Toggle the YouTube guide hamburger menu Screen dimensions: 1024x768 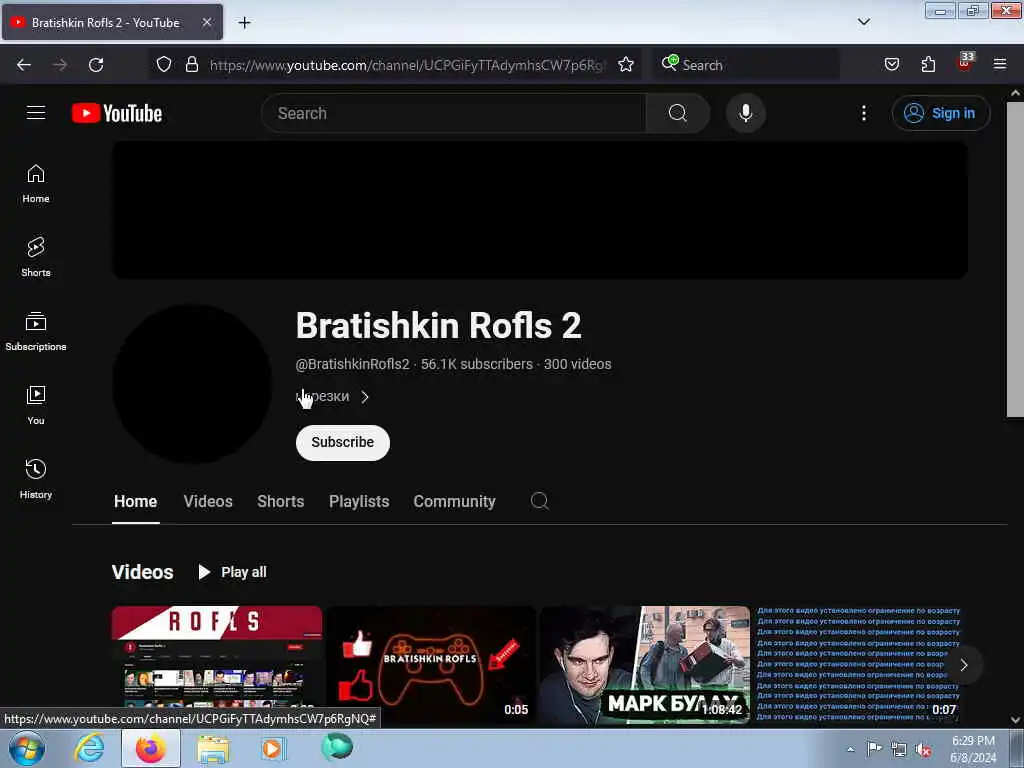point(36,113)
